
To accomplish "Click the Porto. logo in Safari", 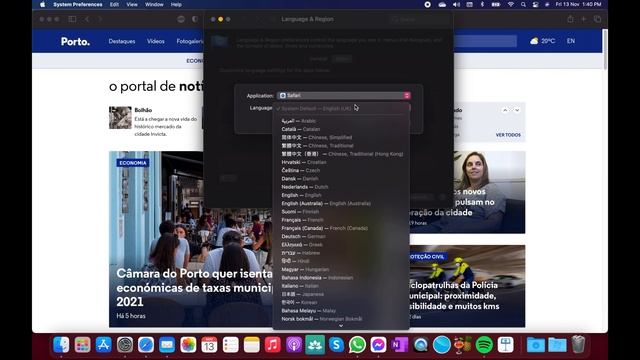I will (75, 41).
